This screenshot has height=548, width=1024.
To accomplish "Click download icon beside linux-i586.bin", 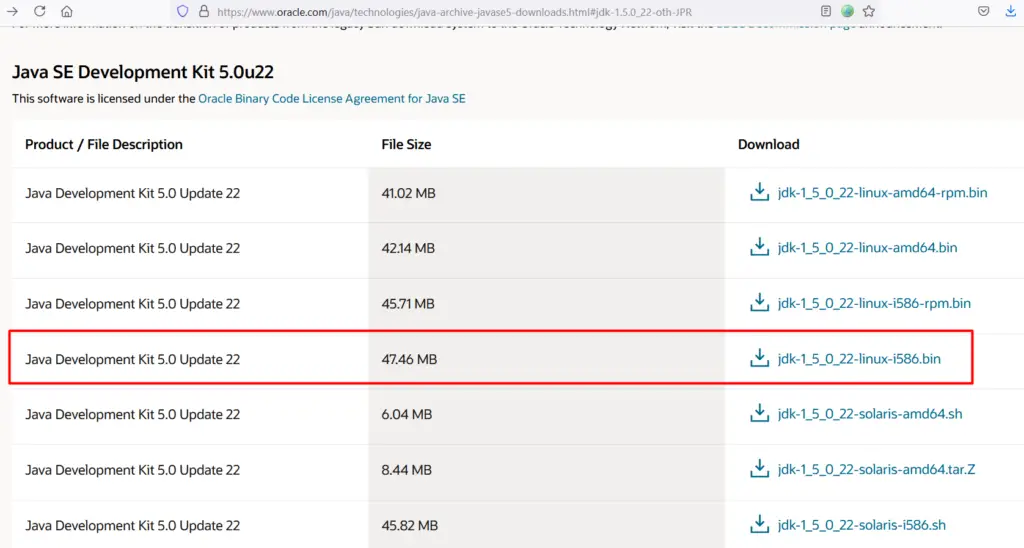I will [x=759, y=358].
